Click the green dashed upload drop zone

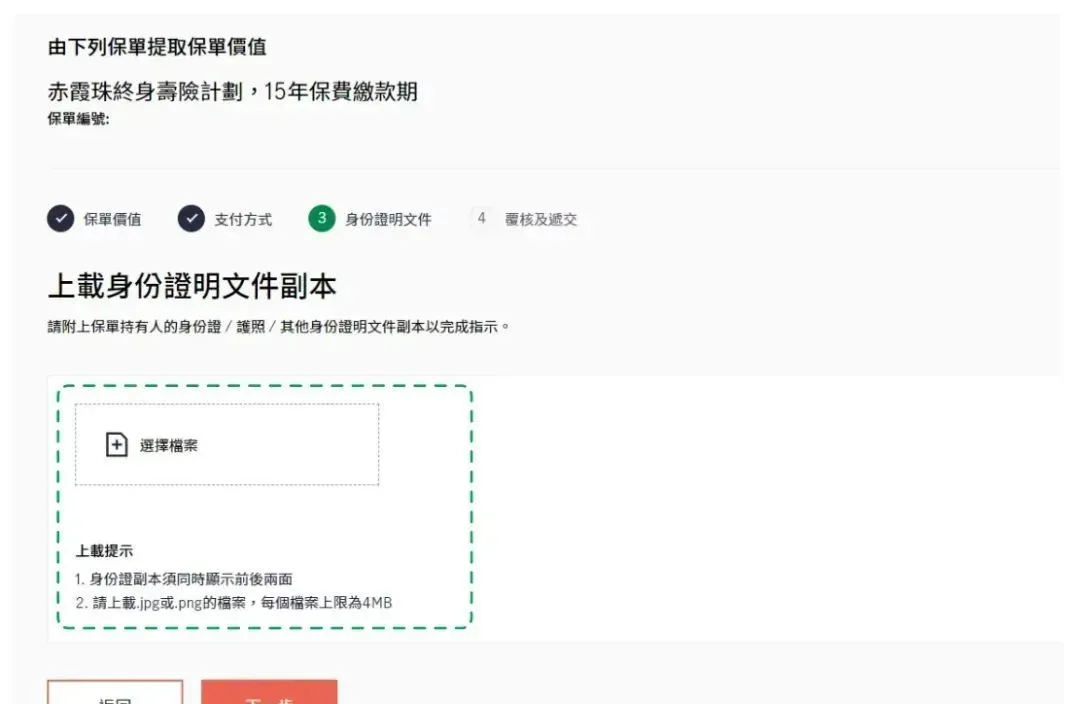tap(264, 506)
